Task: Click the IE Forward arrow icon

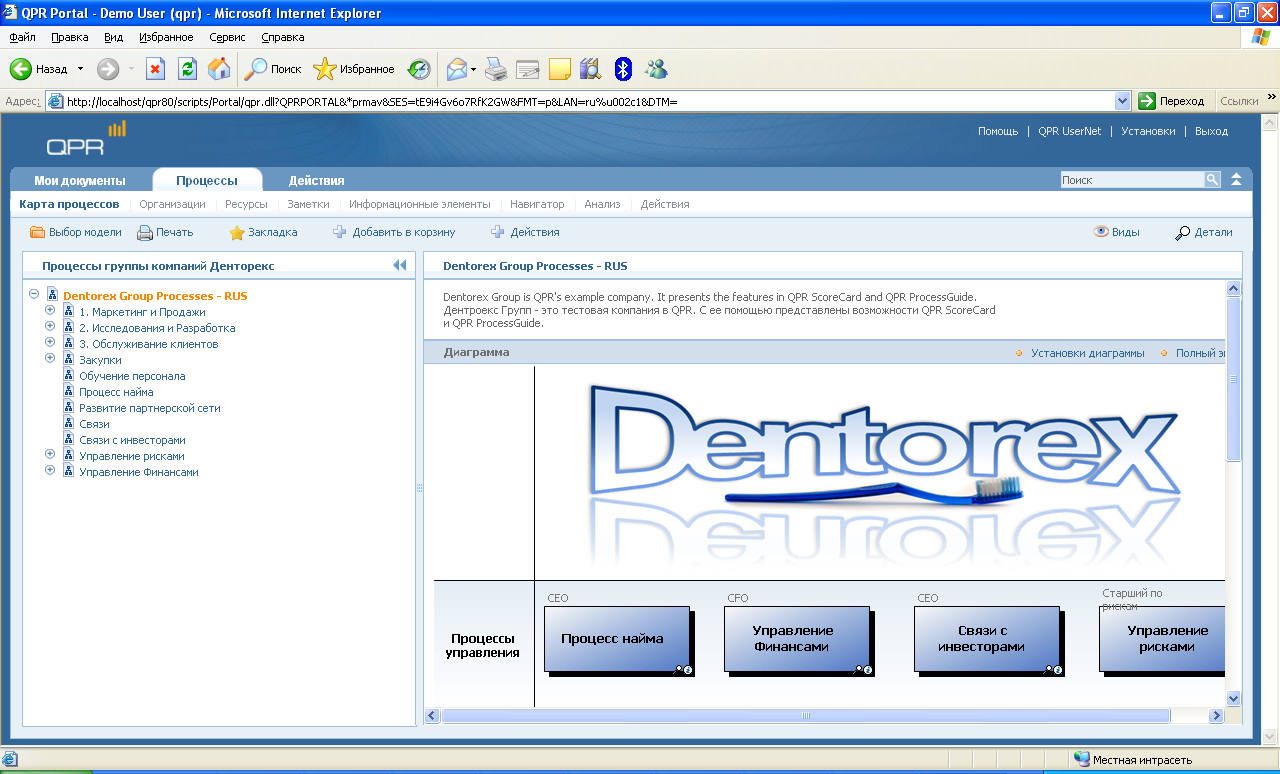Action: (x=108, y=69)
